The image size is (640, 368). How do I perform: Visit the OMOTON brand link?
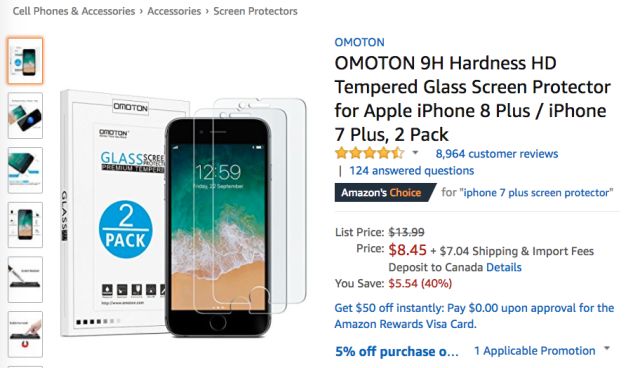tap(359, 42)
